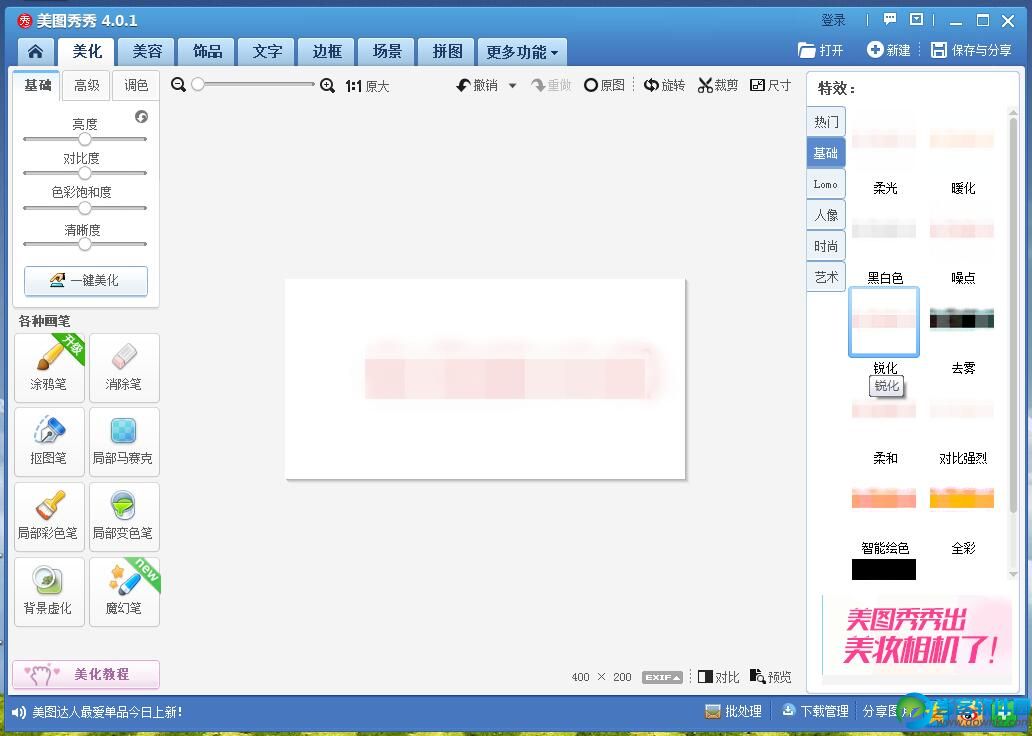Open the 调色 color sub-tab
The width and height of the screenshot is (1032, 736).
136,86
